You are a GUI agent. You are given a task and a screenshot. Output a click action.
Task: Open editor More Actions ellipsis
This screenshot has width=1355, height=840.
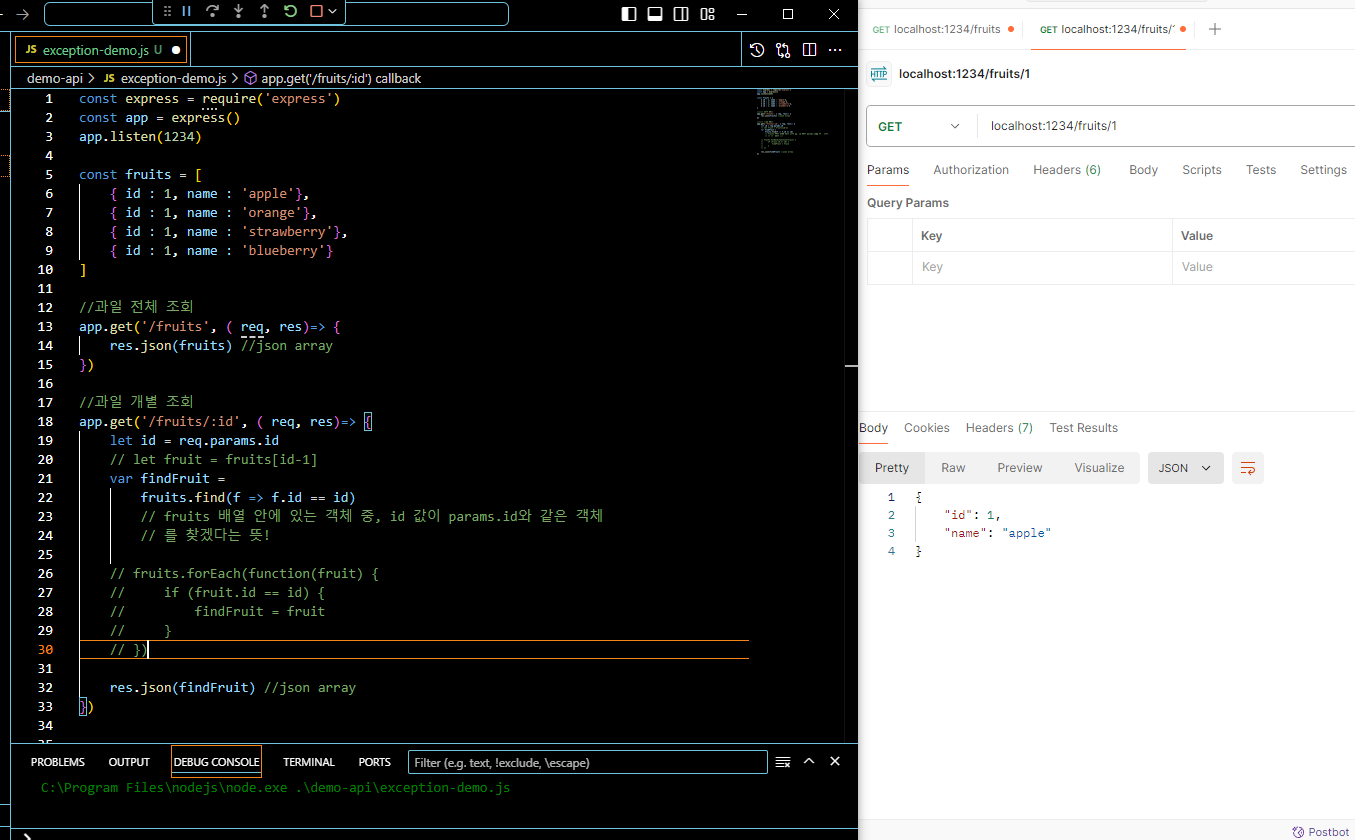coord(836,49)
